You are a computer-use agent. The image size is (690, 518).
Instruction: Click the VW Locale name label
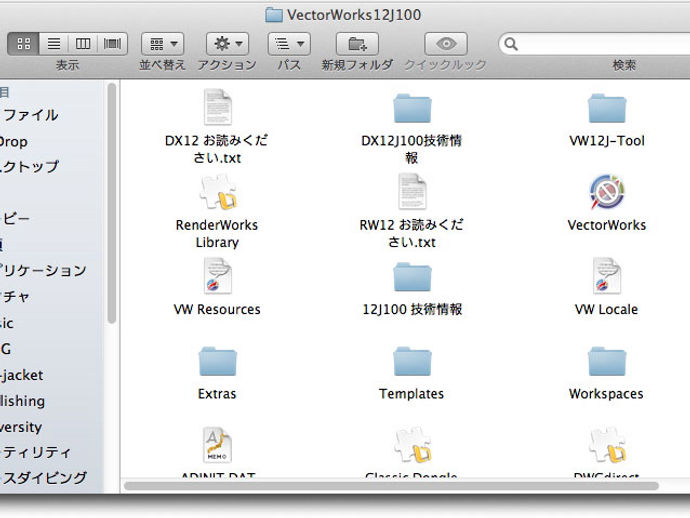click(x=606, y=309)
